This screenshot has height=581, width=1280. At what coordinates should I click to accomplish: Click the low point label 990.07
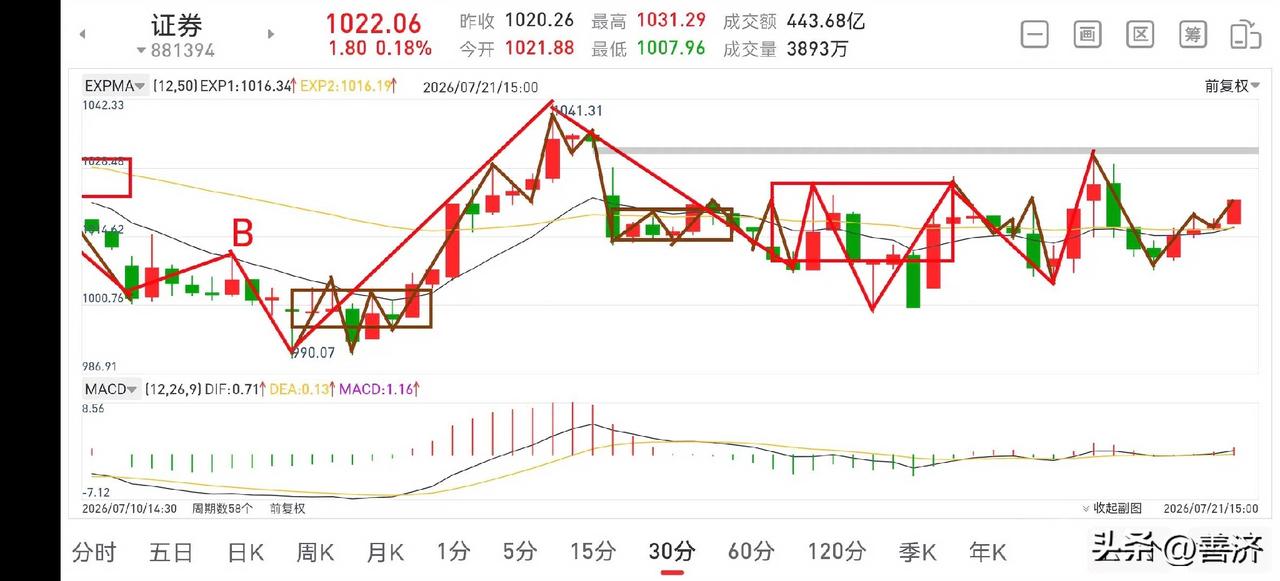[x=312, y=353]
